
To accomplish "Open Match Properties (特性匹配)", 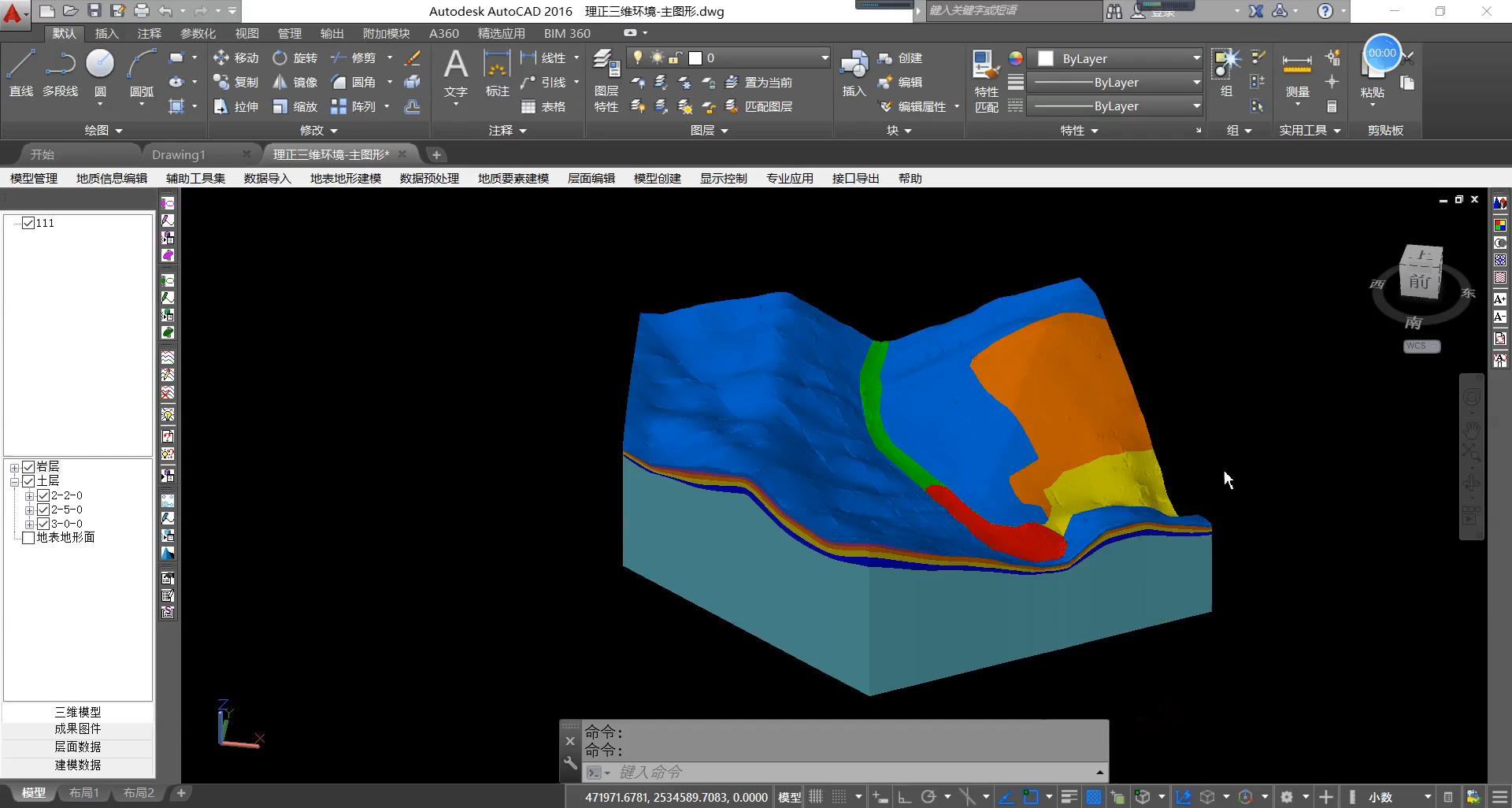I will coord(986,80).
